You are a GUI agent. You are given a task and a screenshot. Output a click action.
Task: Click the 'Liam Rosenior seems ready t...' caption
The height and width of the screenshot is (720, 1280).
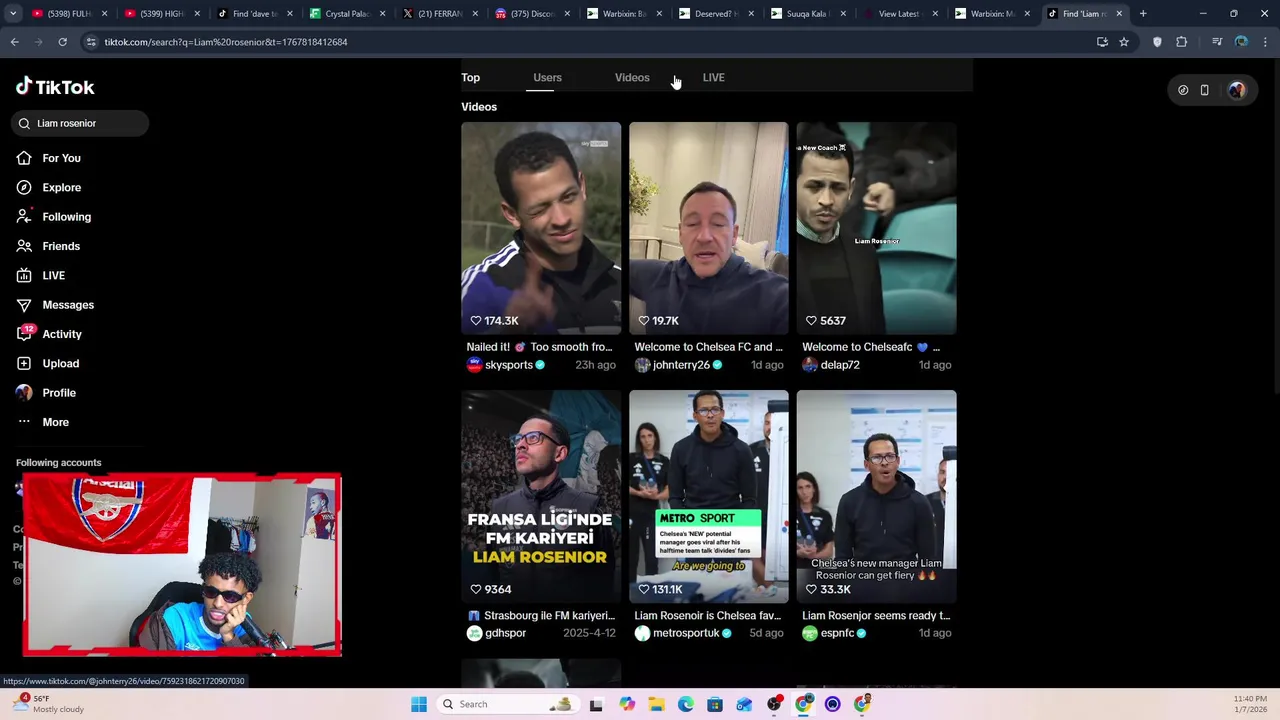pos(876,616)
